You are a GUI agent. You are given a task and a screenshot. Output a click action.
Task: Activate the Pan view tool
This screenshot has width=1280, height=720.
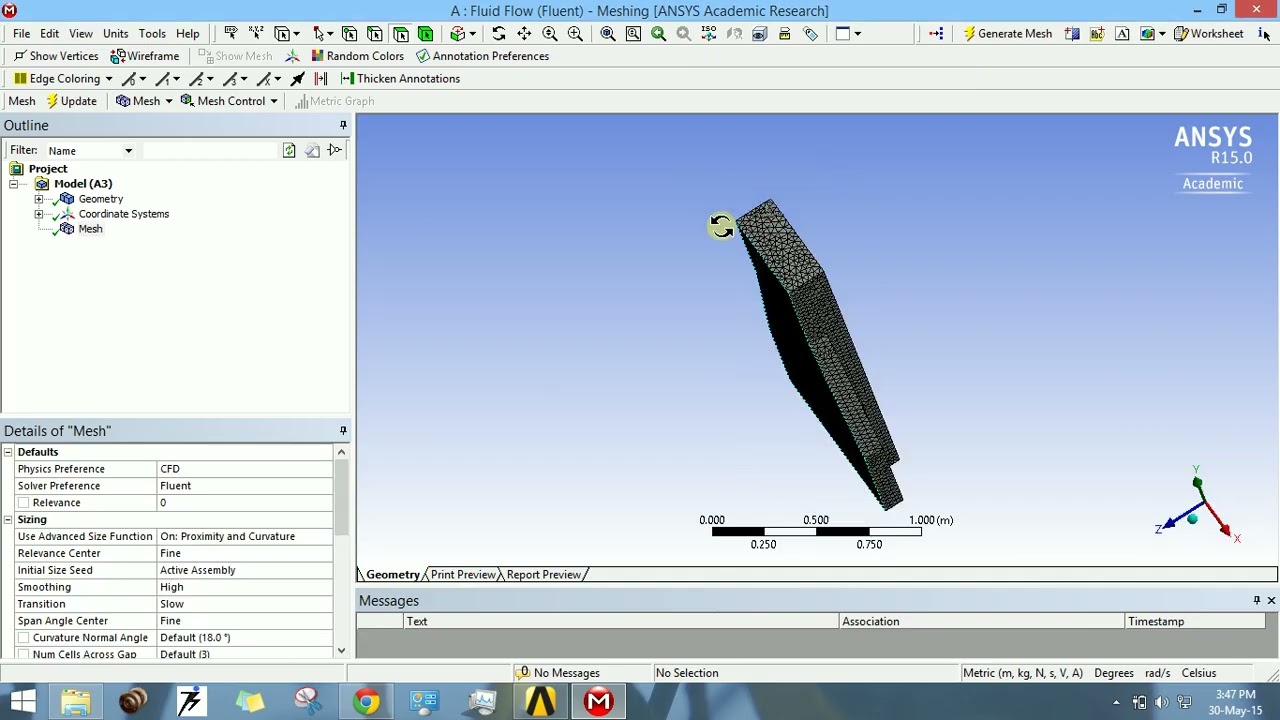pos(524,33)
